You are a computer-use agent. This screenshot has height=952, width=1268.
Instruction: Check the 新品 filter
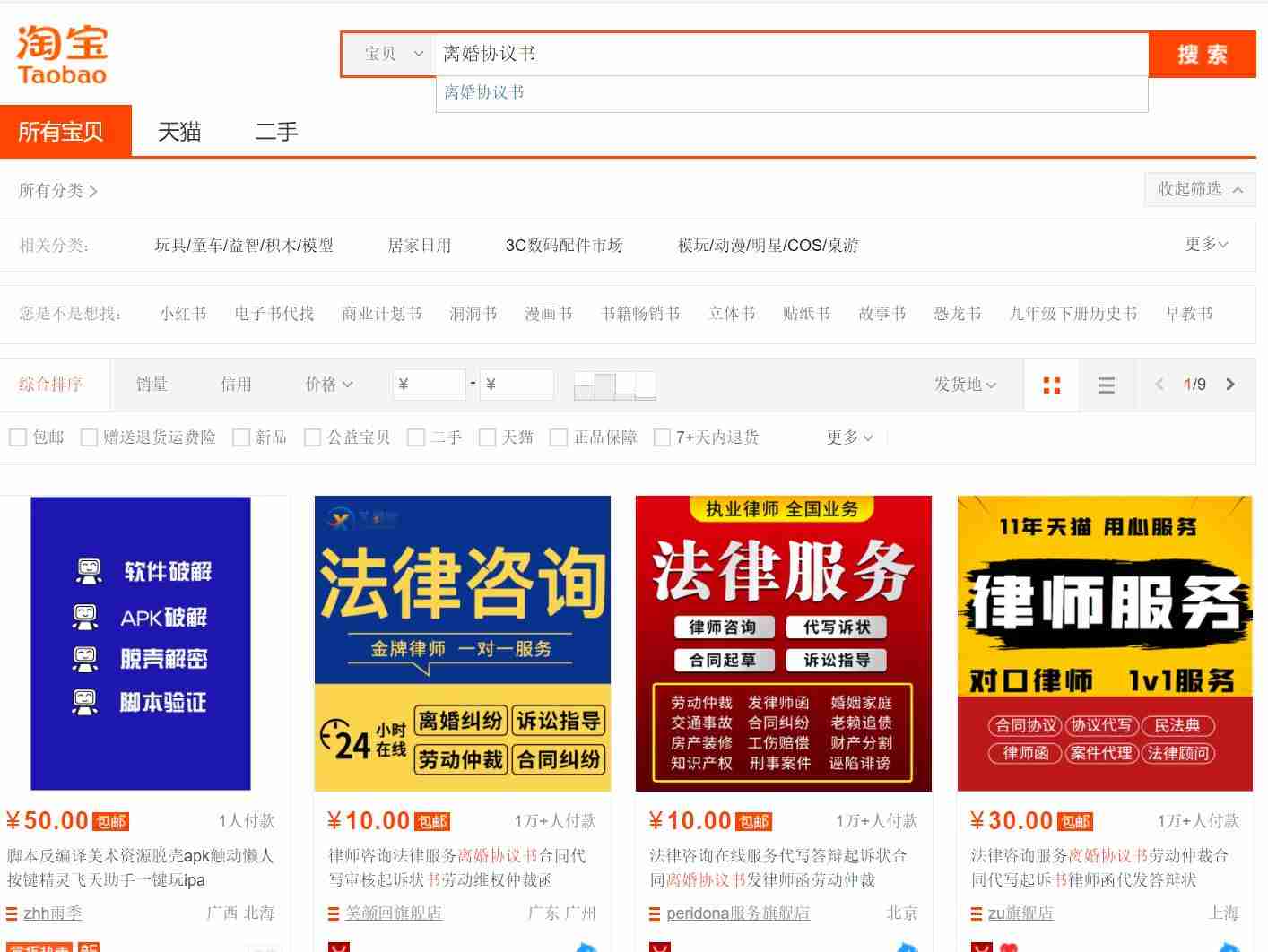[x=241, y=437]
